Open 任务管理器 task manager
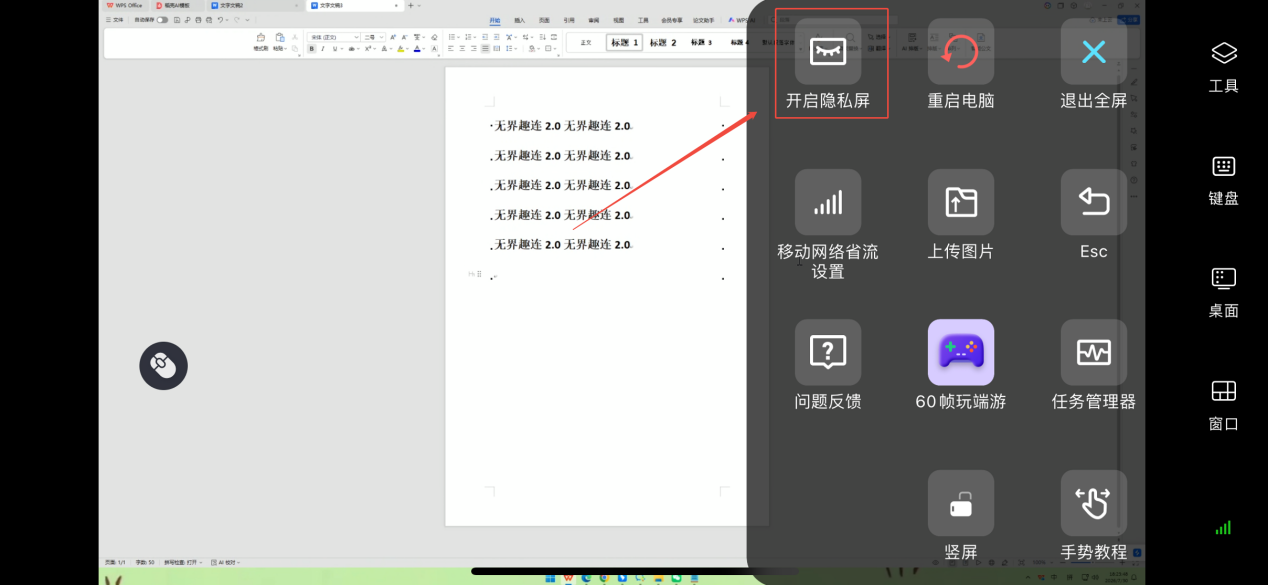The height and width of the screenshot is (585, 1268). click(1094, 352)
